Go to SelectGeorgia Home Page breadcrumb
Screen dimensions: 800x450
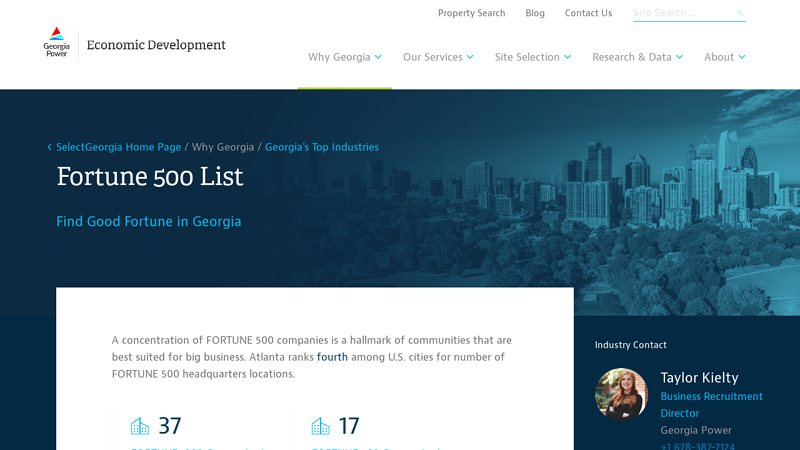point(118,147)
